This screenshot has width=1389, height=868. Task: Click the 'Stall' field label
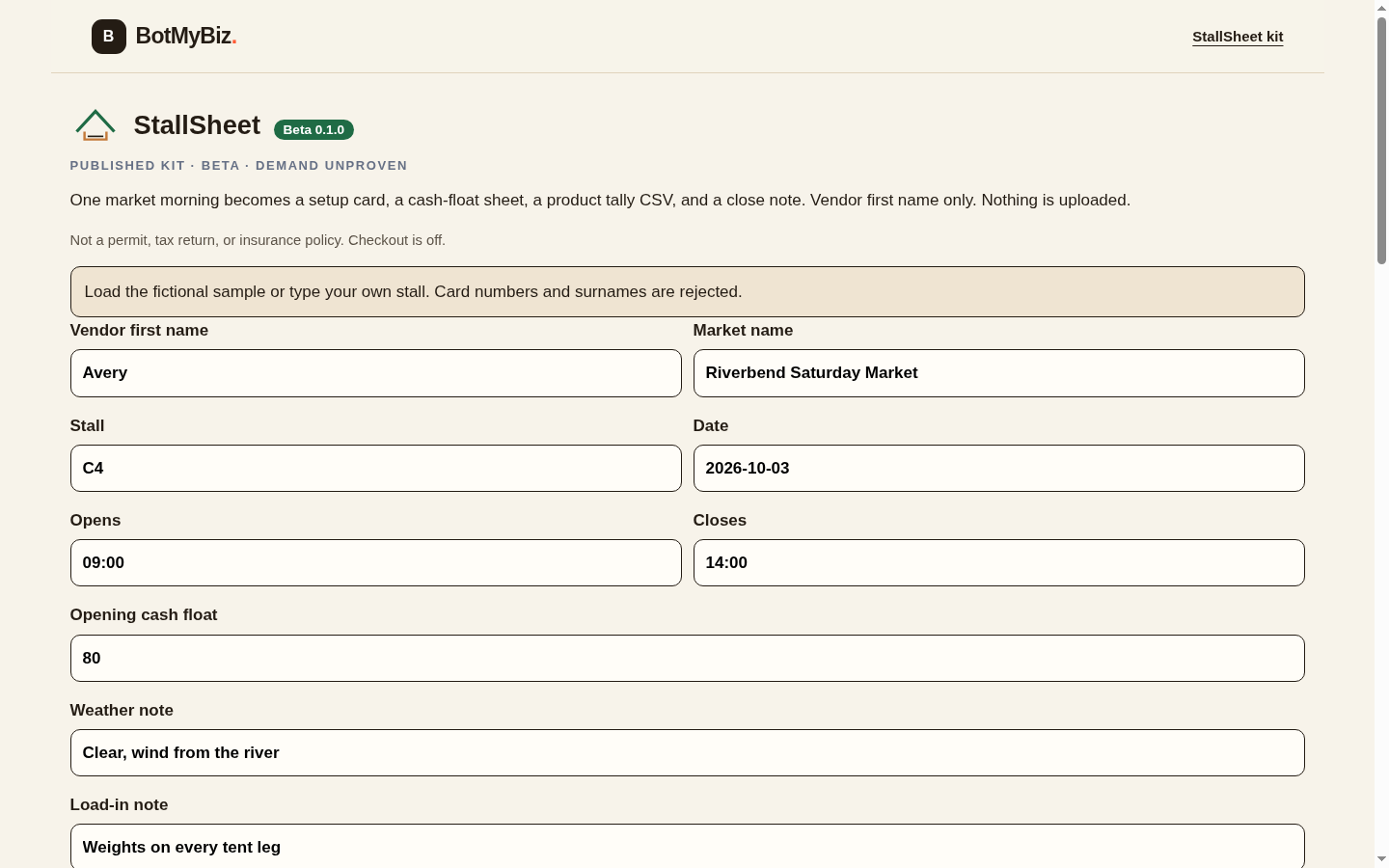[87, 425]
